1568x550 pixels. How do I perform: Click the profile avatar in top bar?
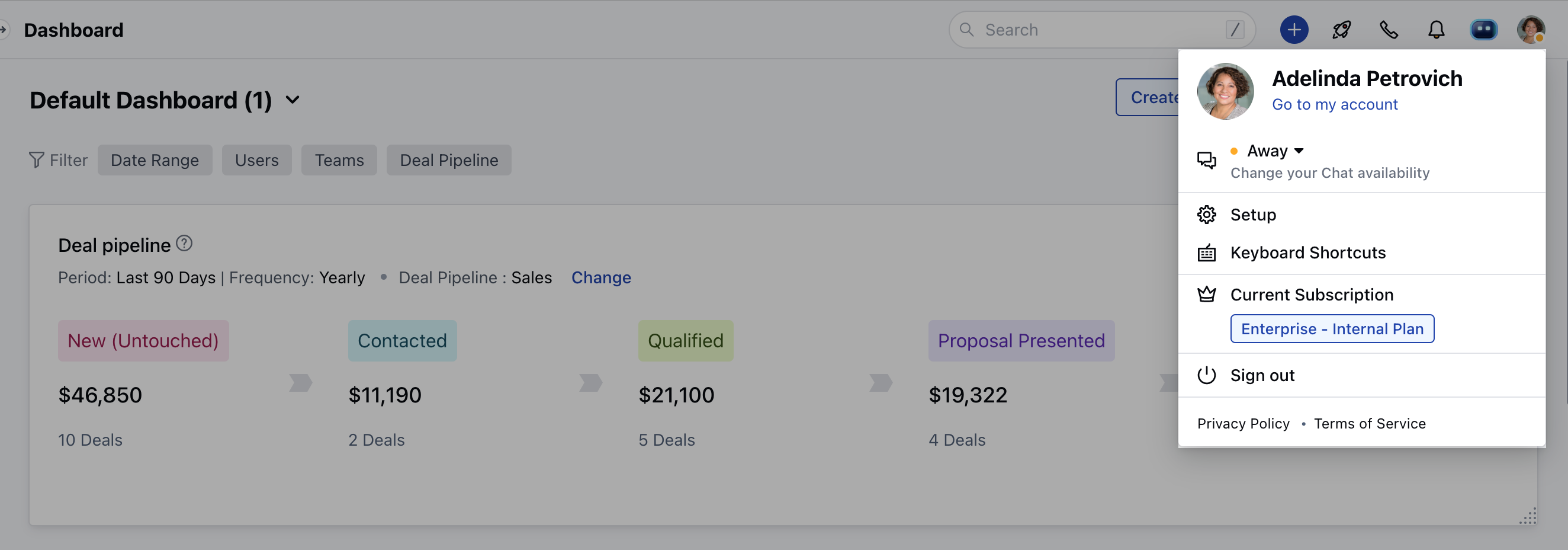click(1530, 30)
